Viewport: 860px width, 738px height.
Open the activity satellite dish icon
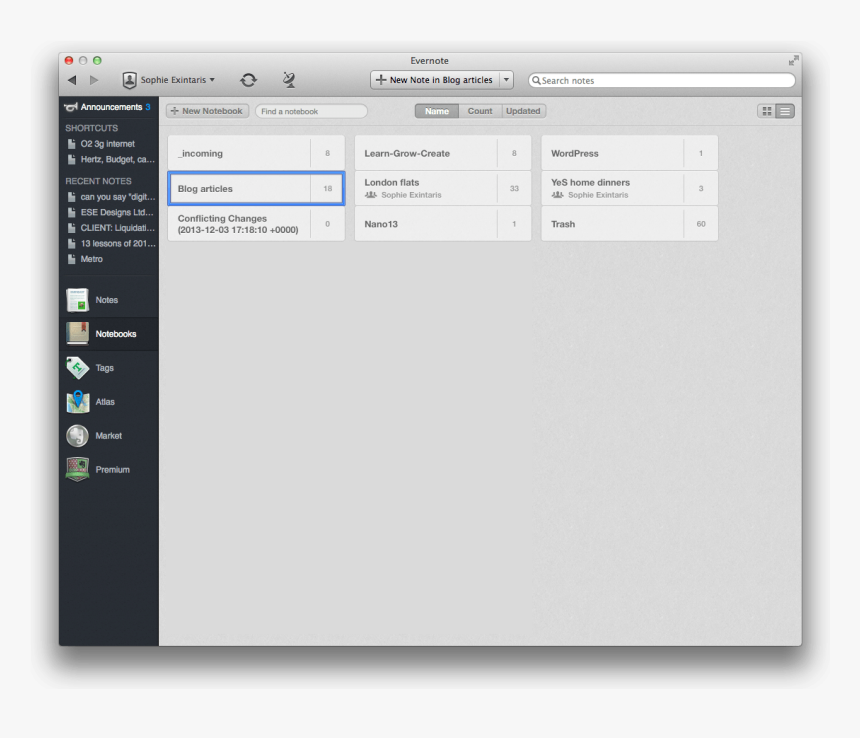click(289, 80)
